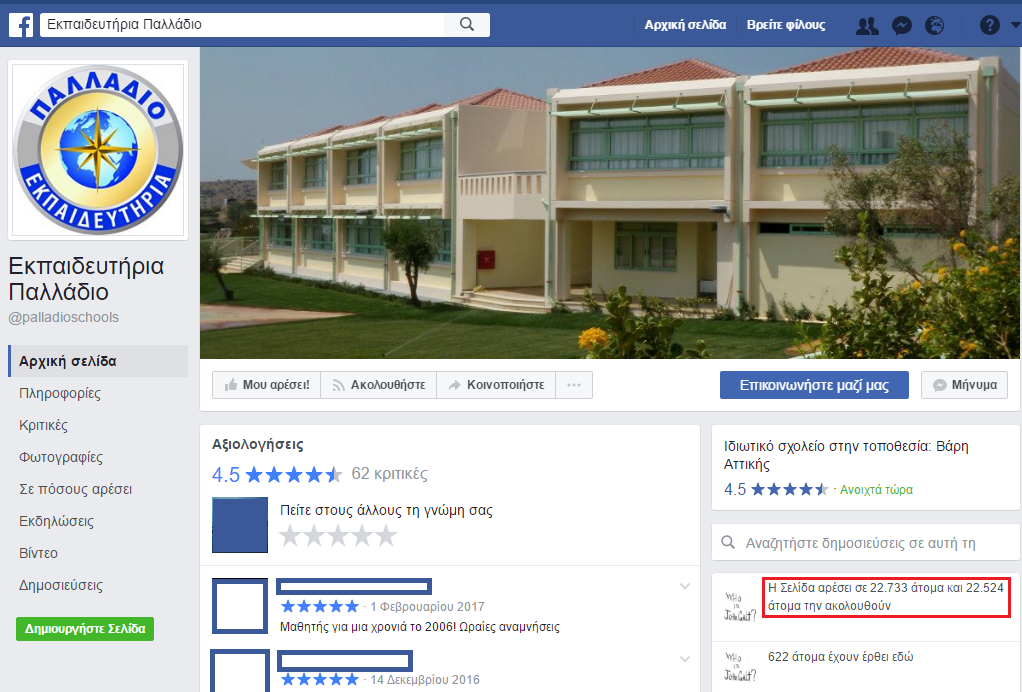
Task: Open Βρείτε φίλους link
Action: [785, 25]
